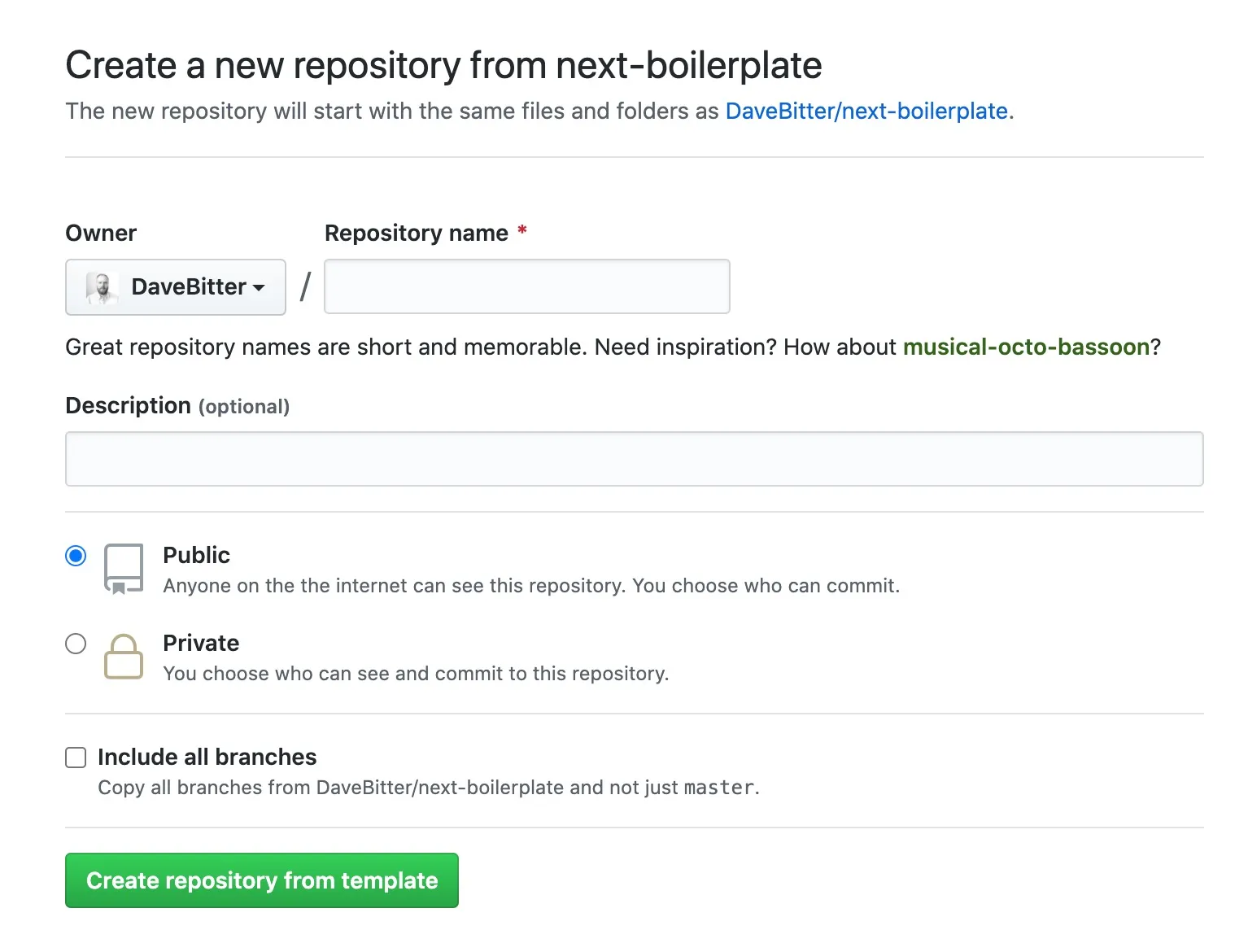Click Create repository from template
The image size is (1248, 952).
[262, 880]
